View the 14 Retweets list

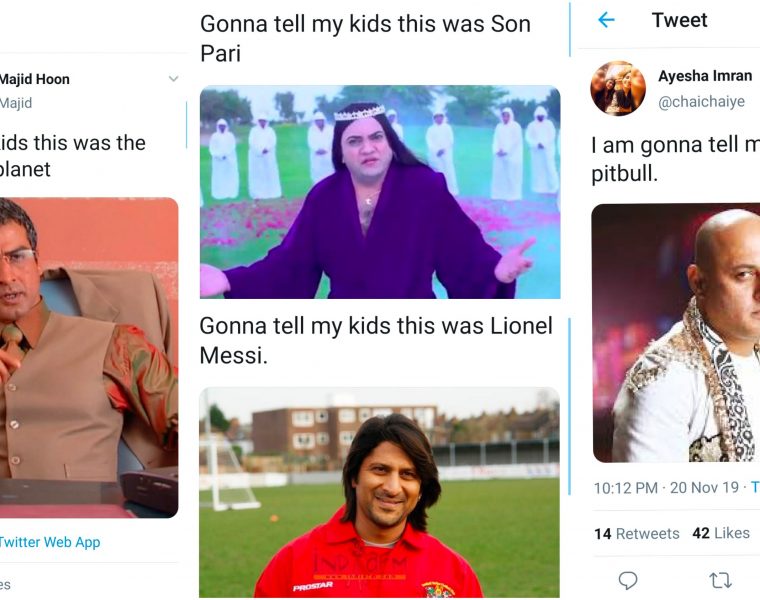point(636,533)
